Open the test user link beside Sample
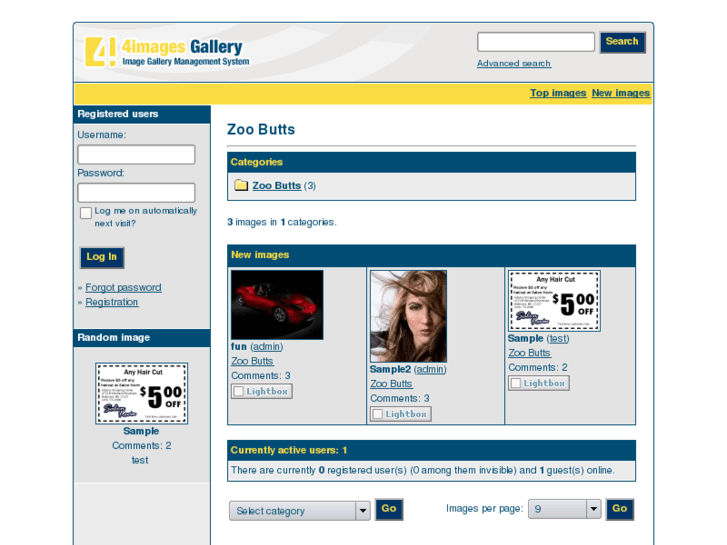727x545 pixels. [x=558, y=339]
